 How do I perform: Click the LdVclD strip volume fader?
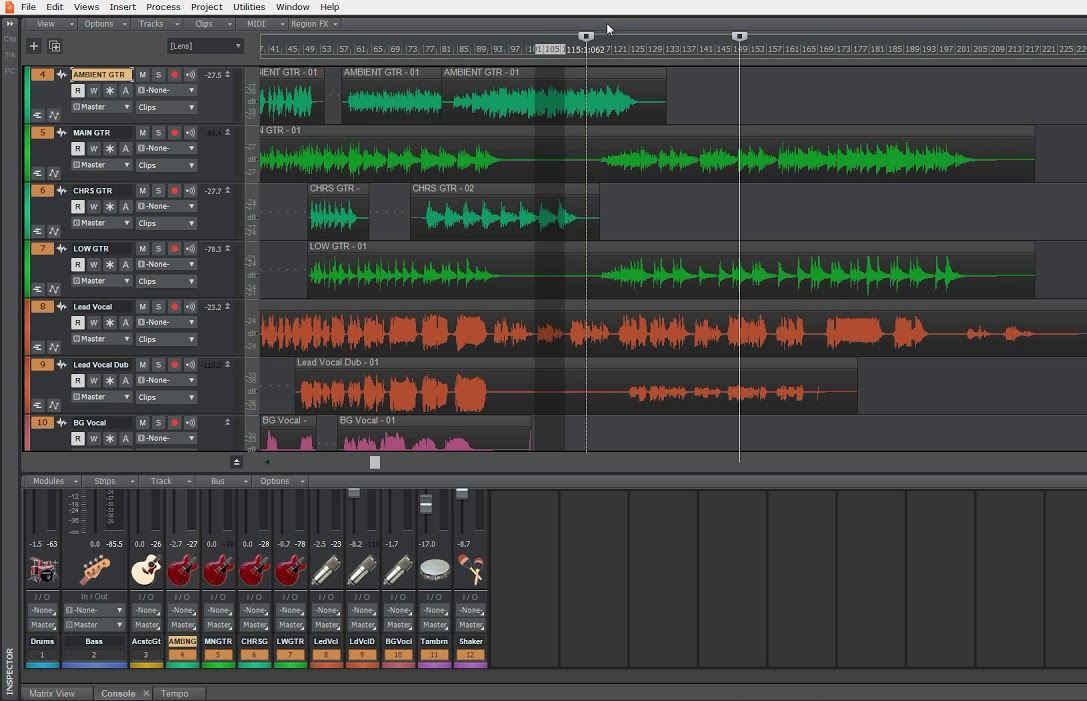[x=354, y=493]
